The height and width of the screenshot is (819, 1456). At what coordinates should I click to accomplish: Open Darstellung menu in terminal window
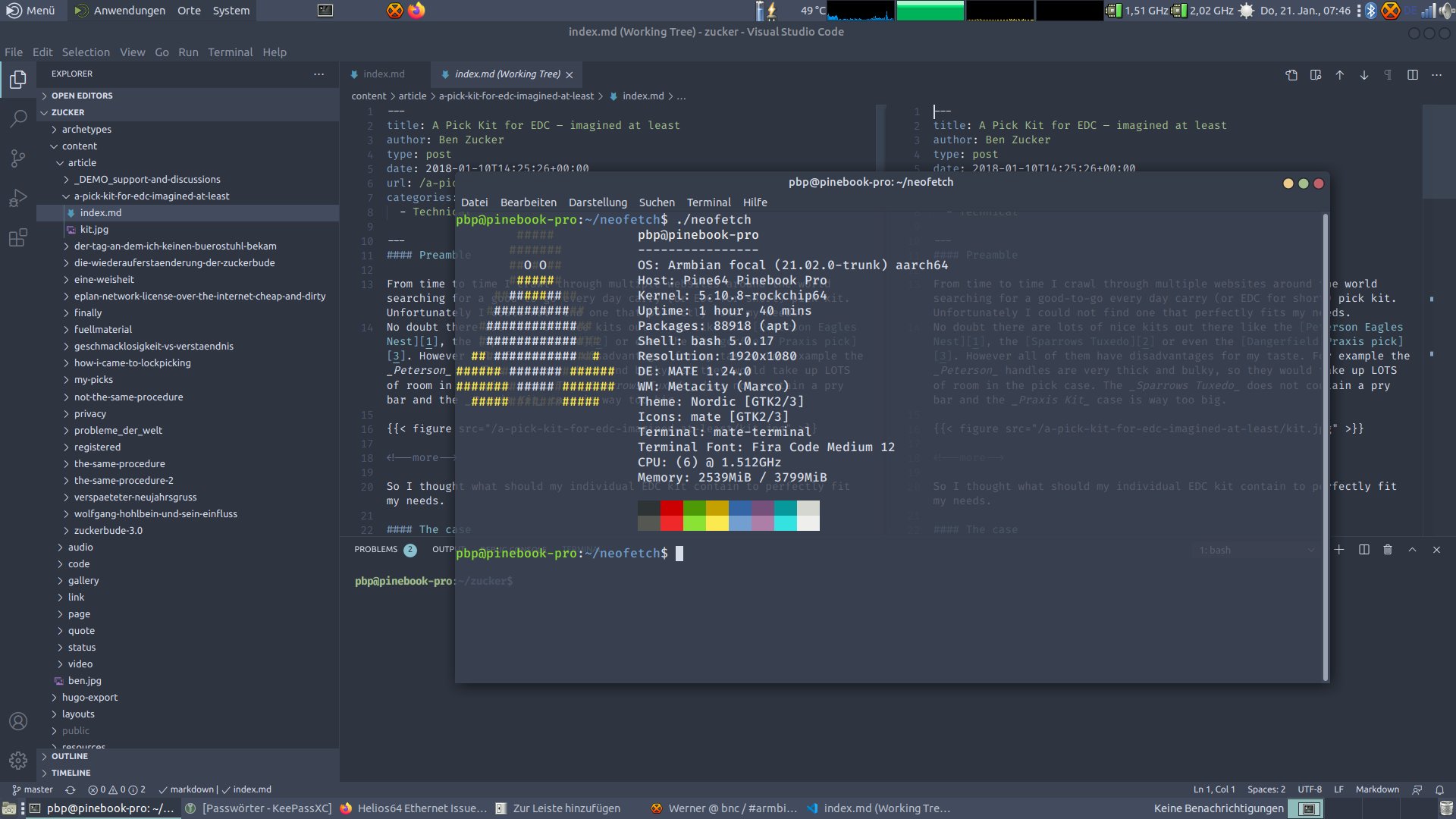point(598,202)
